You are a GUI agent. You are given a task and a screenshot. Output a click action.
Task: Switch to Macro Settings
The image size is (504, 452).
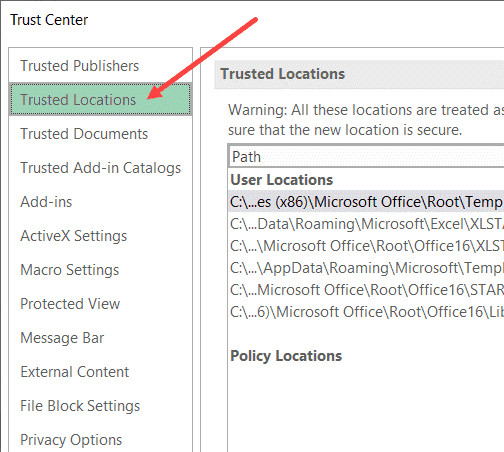point(100,270)
